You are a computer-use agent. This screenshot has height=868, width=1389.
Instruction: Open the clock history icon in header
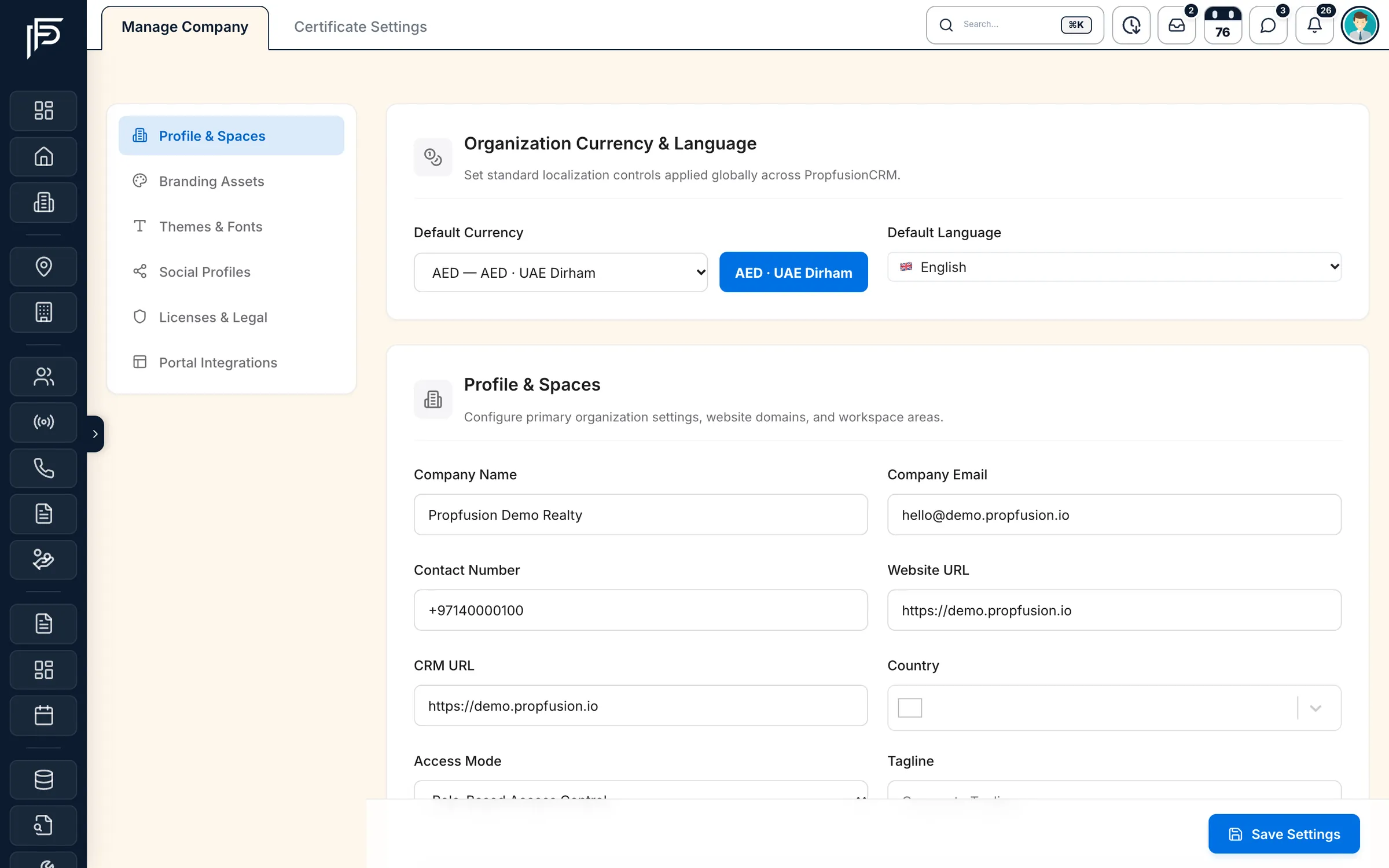tap(1131, 25)
